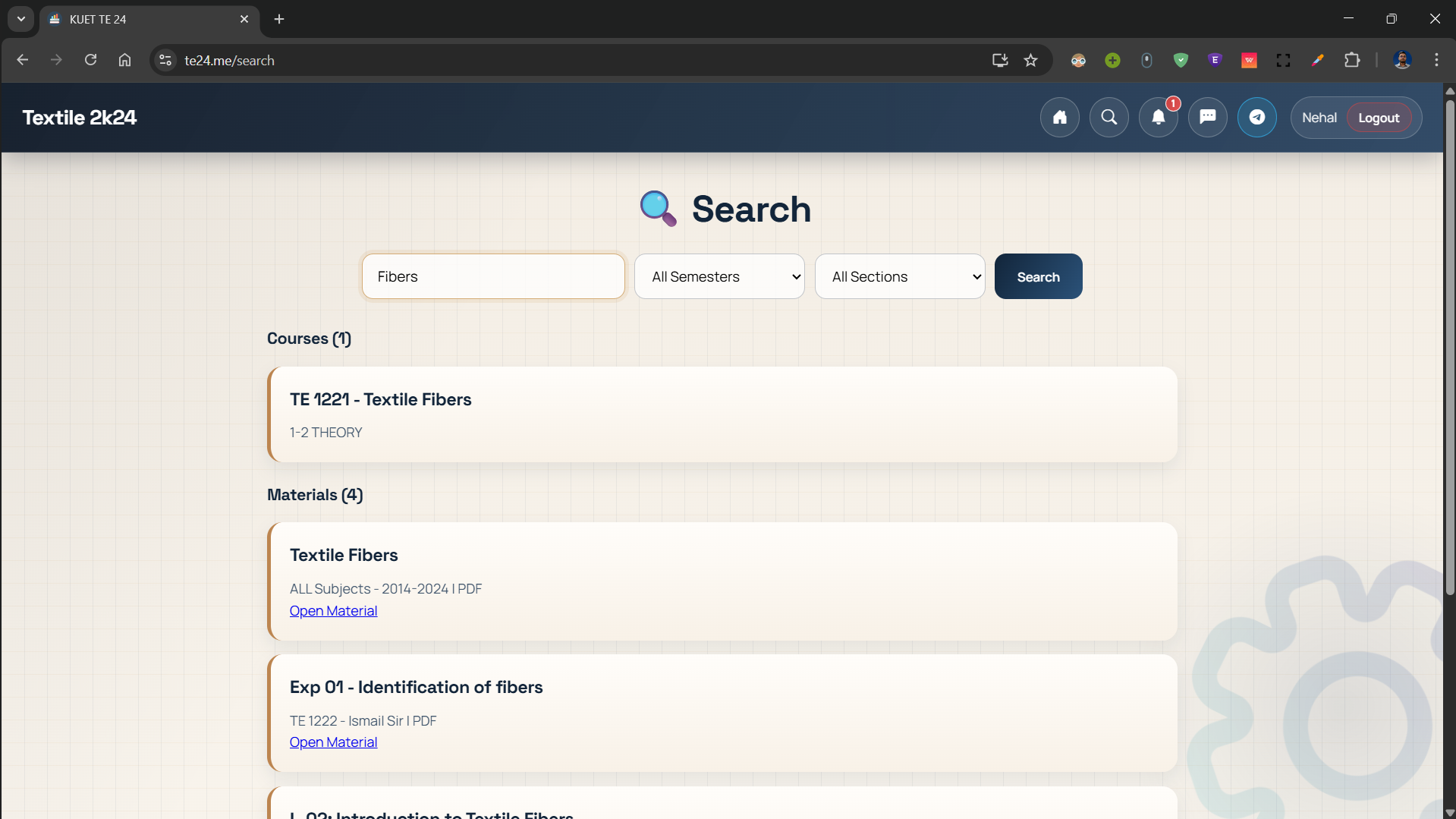Image resolution: width=1456 pixels, height=819 pixels.
Task: Open the All Sections dropdown
Action: (899, 276)
